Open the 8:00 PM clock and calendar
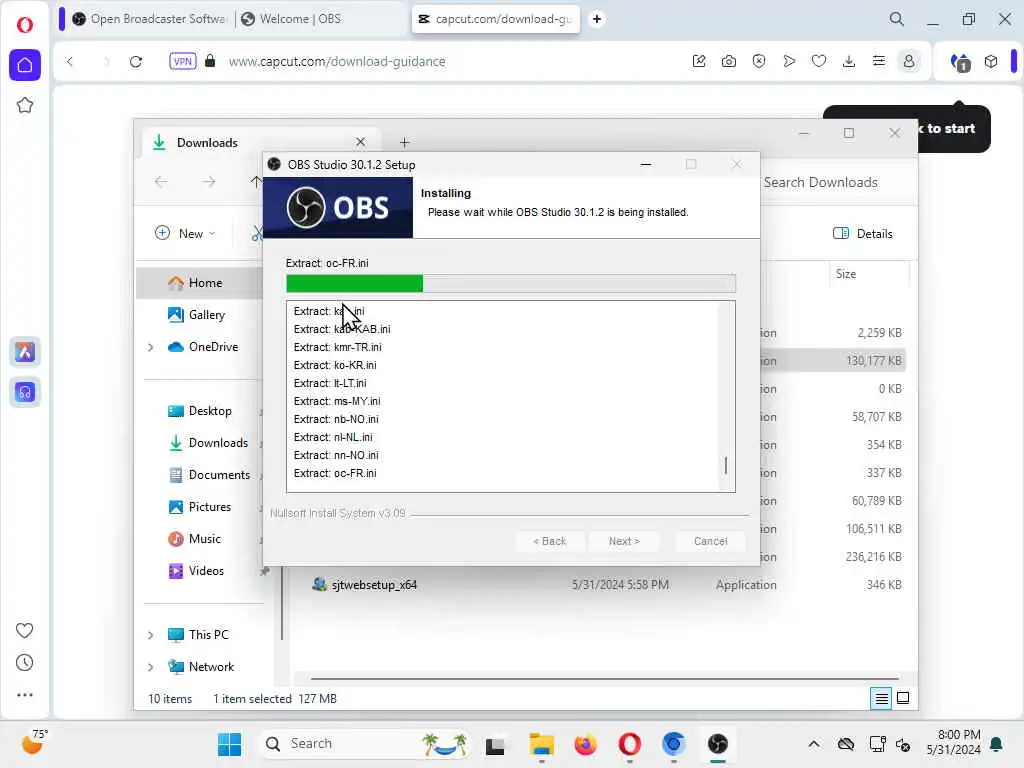 [953, 743]
